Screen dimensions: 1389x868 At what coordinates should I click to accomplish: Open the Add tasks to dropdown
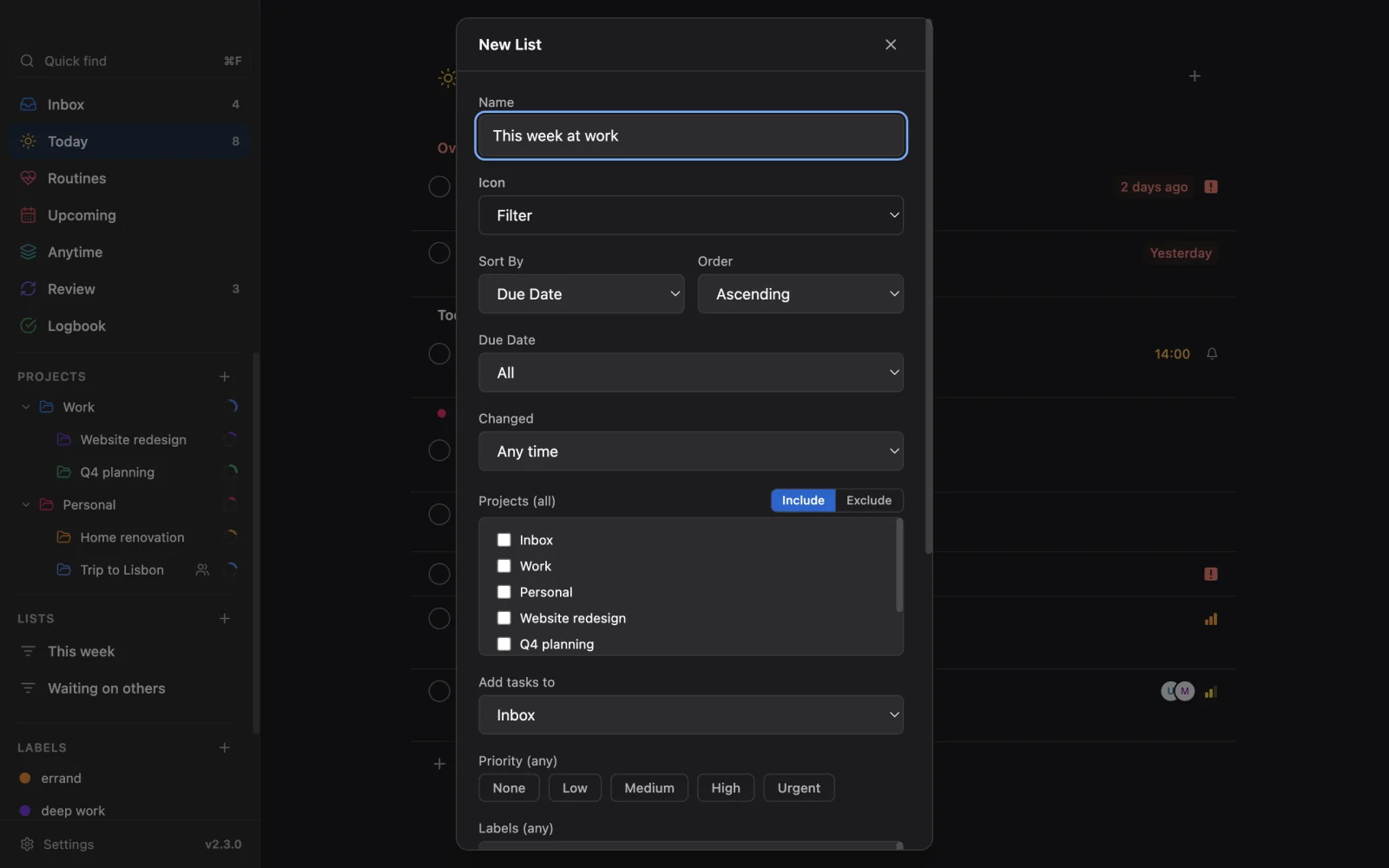(x=691, y=715)
